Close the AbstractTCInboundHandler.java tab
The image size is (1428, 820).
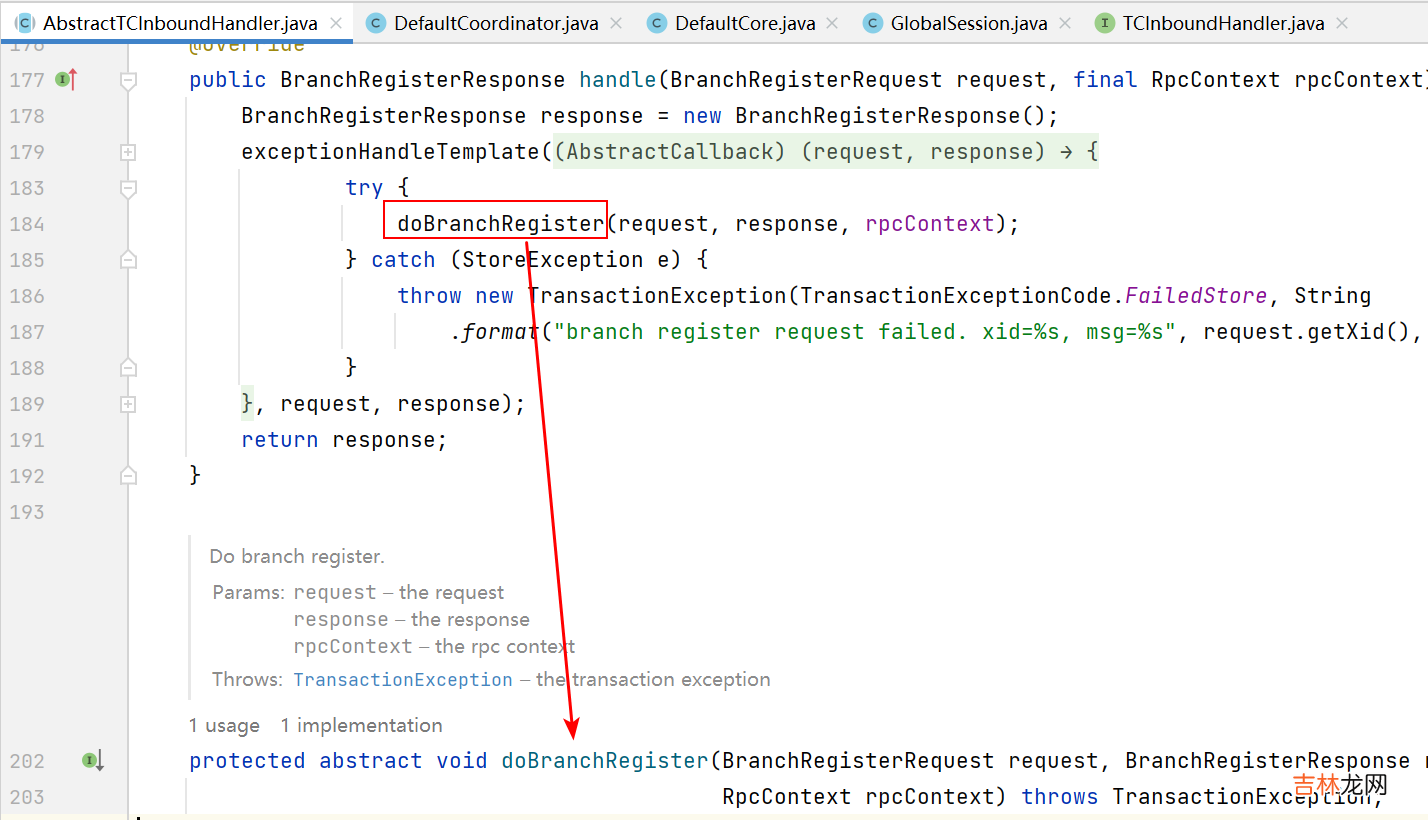pyautogui.click(x=337, y=23)
